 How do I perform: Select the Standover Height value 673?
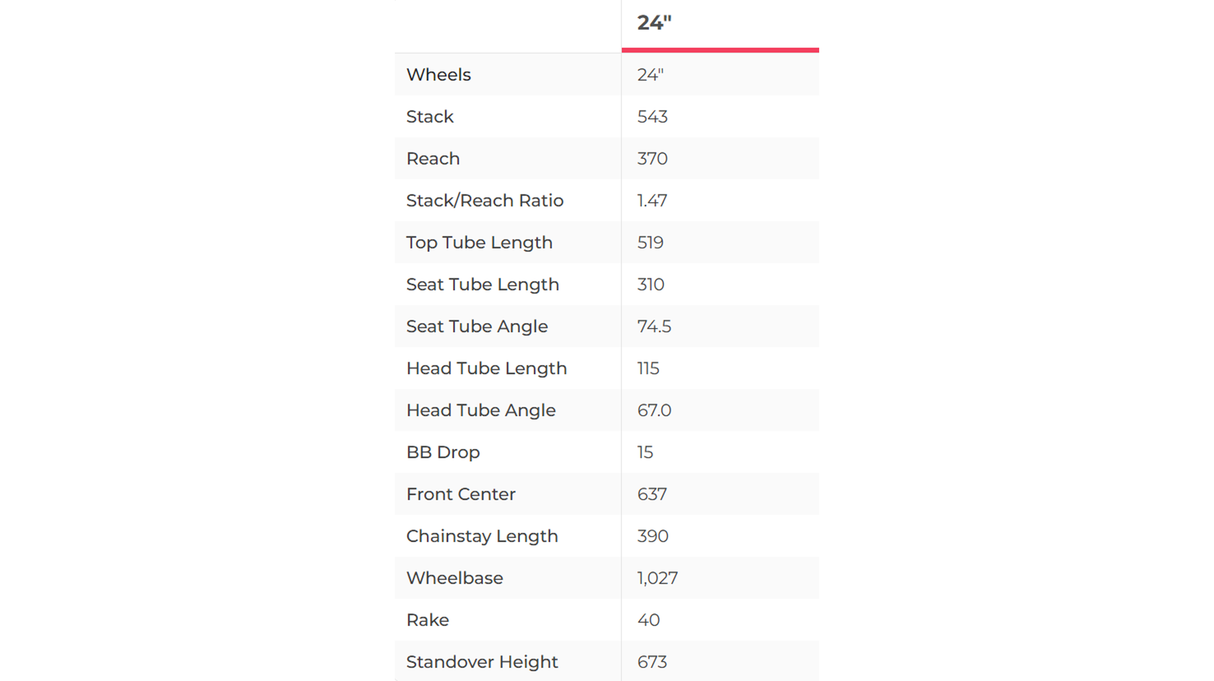point(652,662)
